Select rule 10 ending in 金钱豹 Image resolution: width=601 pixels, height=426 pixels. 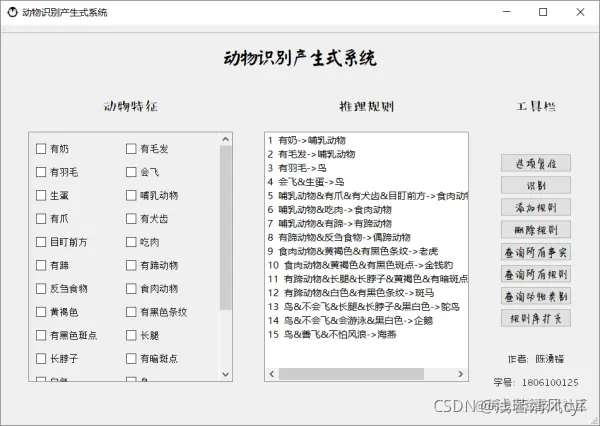tap(366, 265)
